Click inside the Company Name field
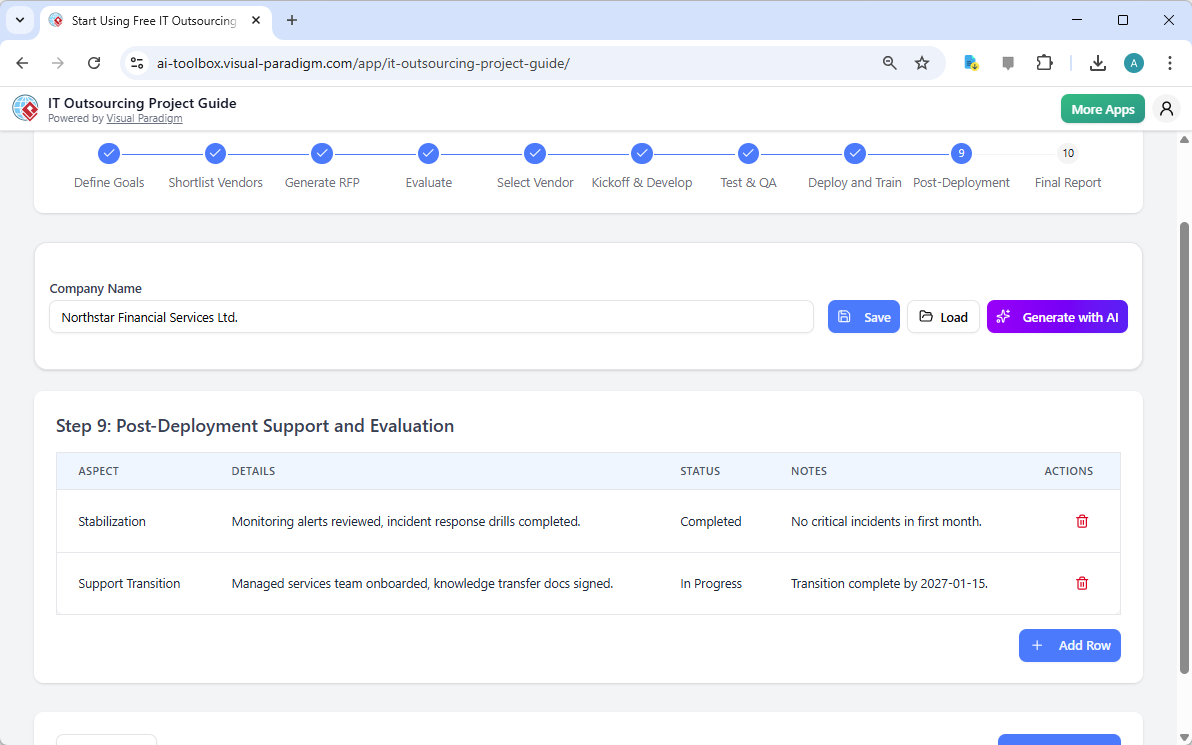 coord(430,316)
